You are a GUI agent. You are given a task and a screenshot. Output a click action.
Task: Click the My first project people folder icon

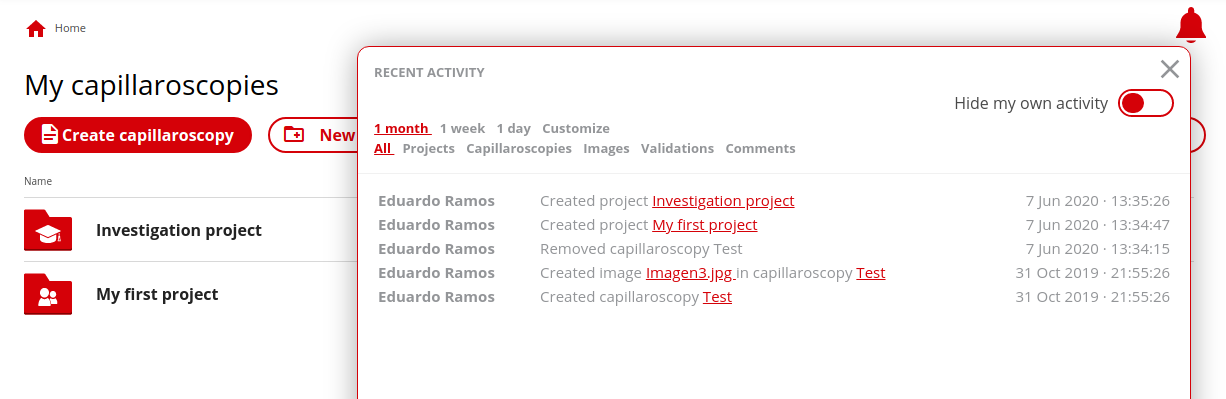(48, 294)
